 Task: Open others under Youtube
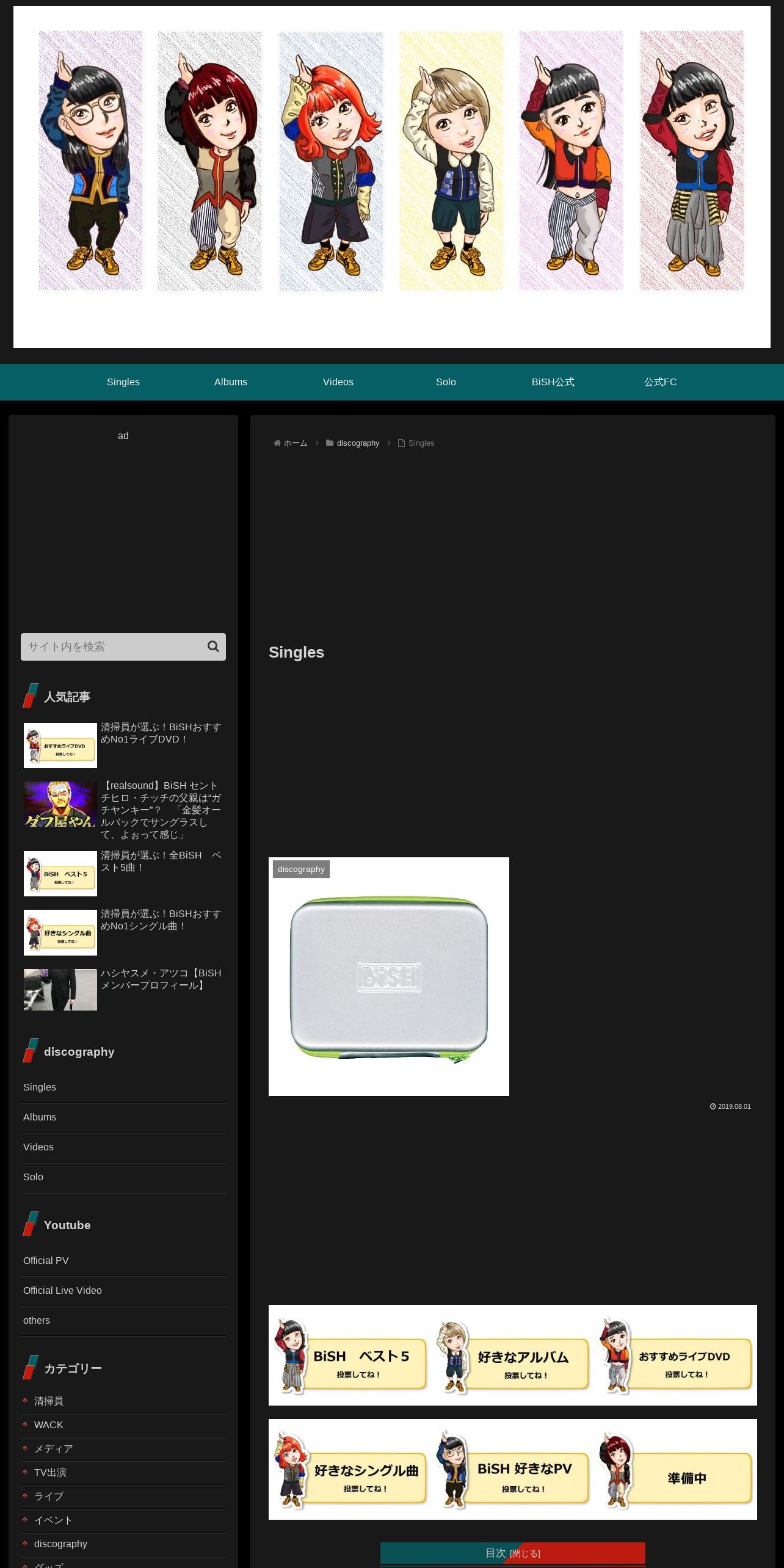tap(123, 1321)
